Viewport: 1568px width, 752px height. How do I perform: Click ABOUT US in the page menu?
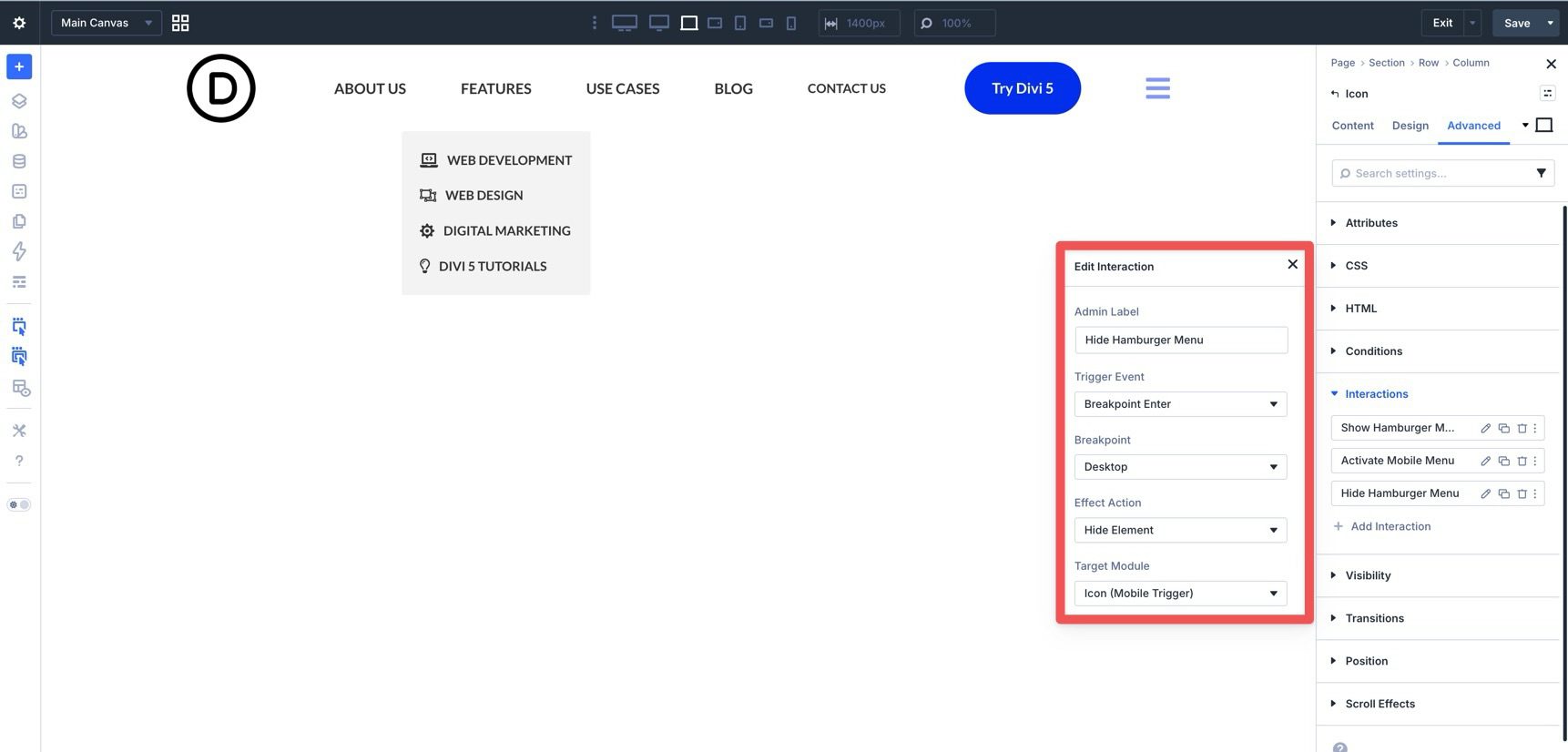click(370, 88)
